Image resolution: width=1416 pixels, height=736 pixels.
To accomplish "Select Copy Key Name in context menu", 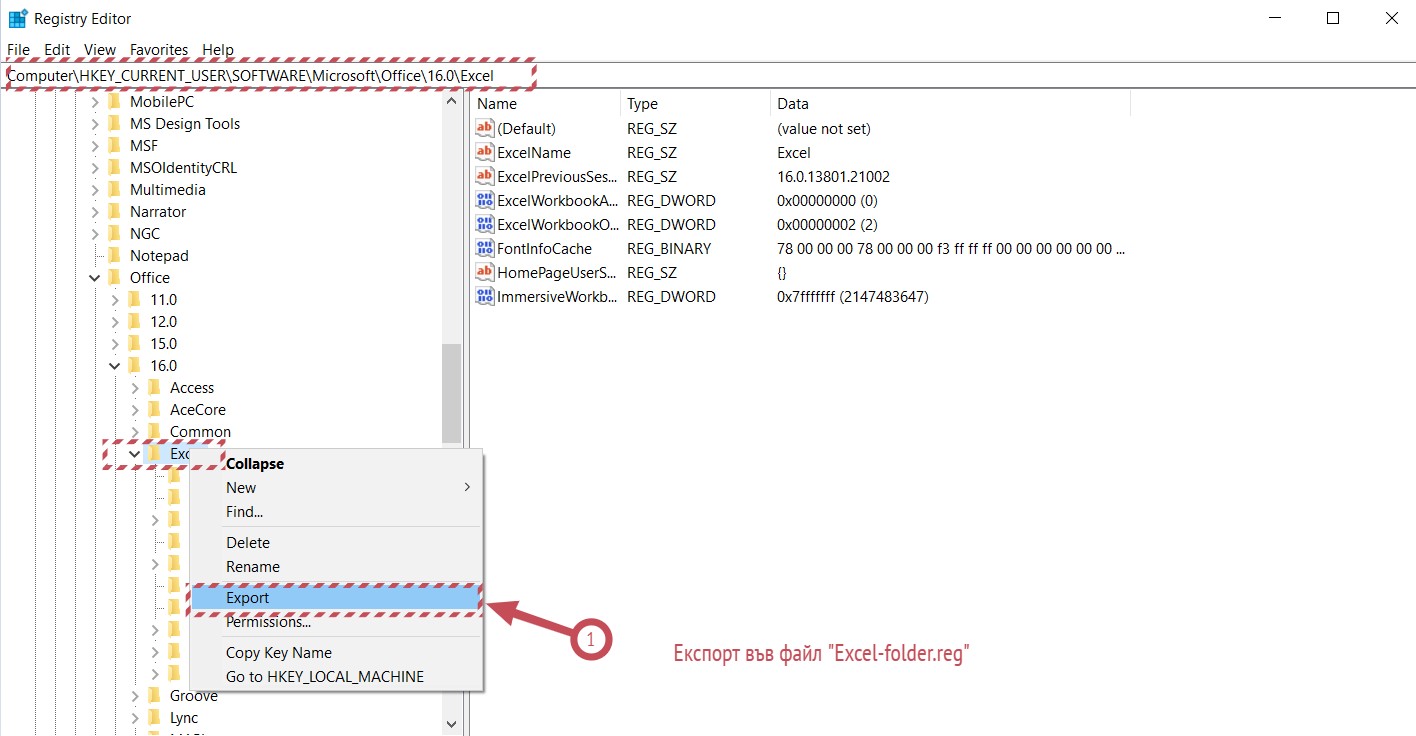I will pyautogui.click(x=335, y=653).
